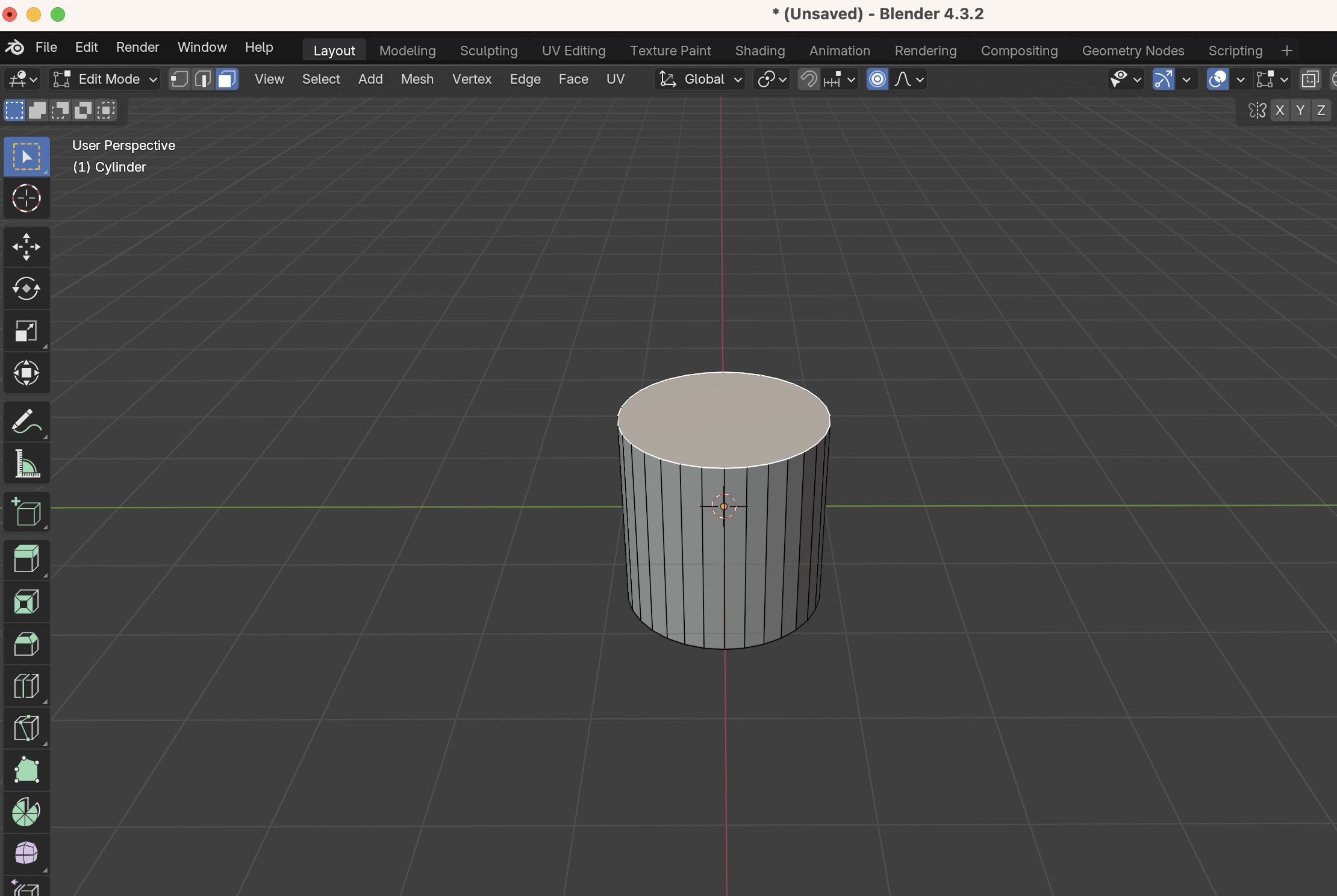Activate the 3D Cursor tool

click(x=26, y=198)
